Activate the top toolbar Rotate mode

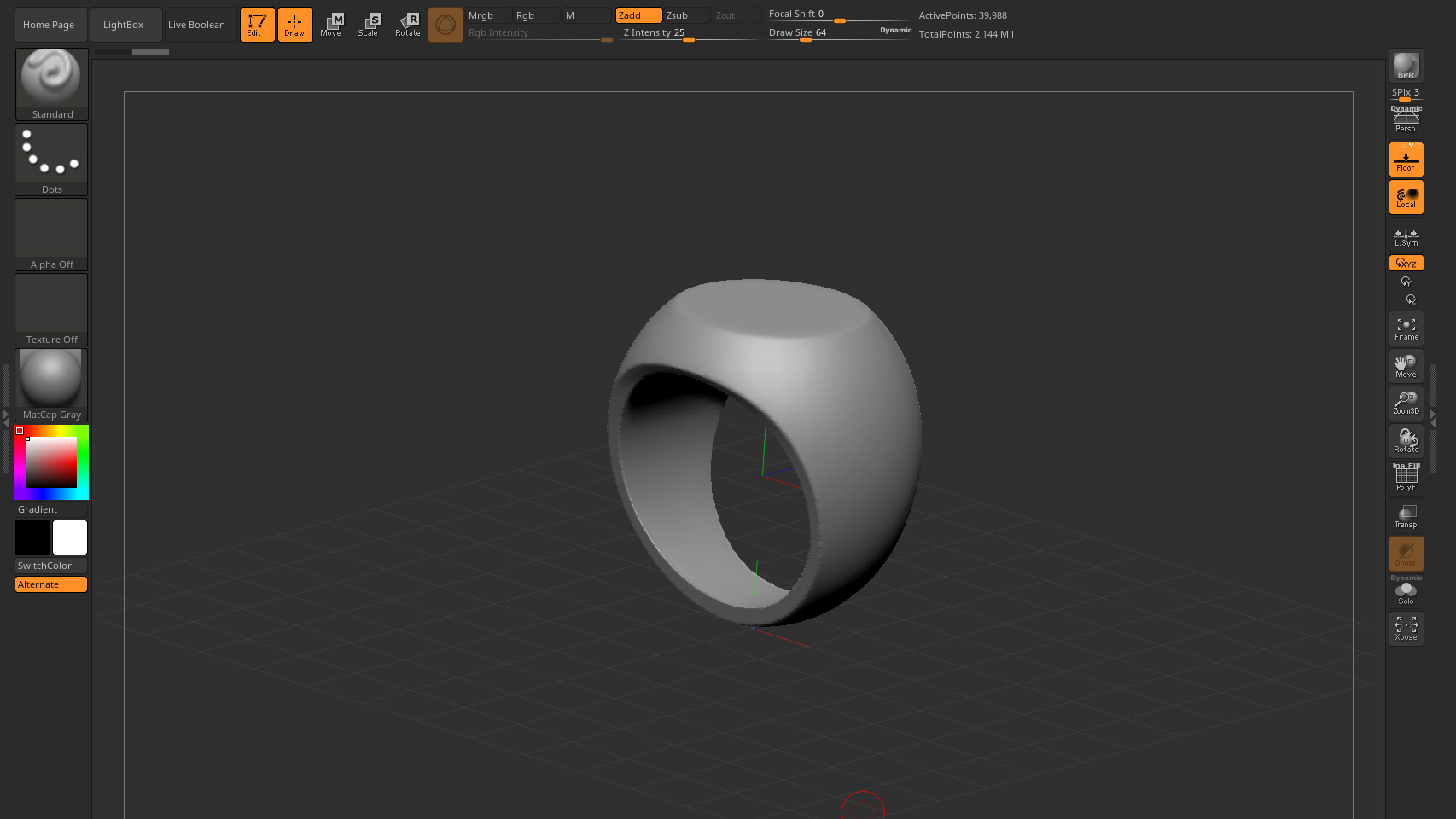pos(407,25)
